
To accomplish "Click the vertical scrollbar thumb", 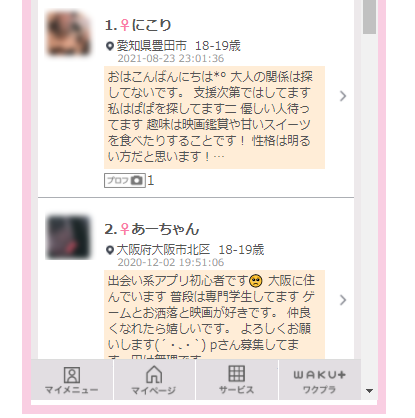I will pyautogui.click(x=369, y=17).
